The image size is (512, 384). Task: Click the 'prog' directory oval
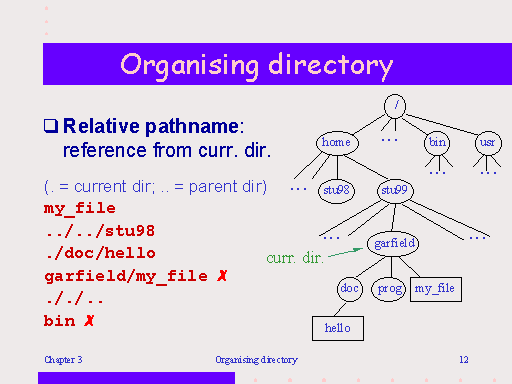click(389, 289)
